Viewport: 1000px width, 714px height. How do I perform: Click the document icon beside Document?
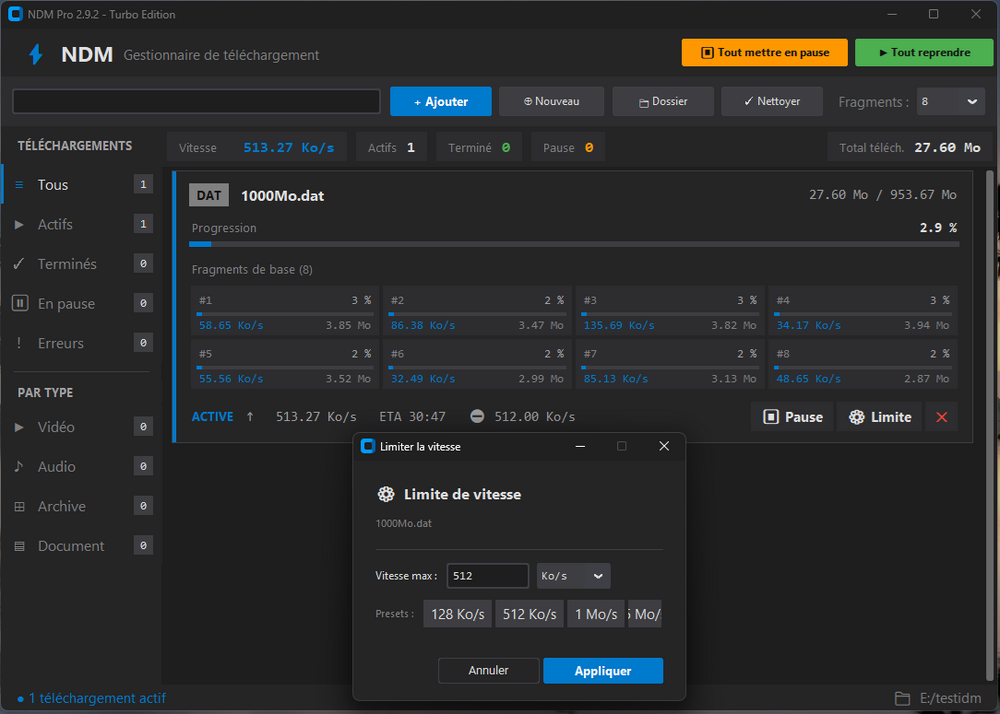click(x=20, y=546)
